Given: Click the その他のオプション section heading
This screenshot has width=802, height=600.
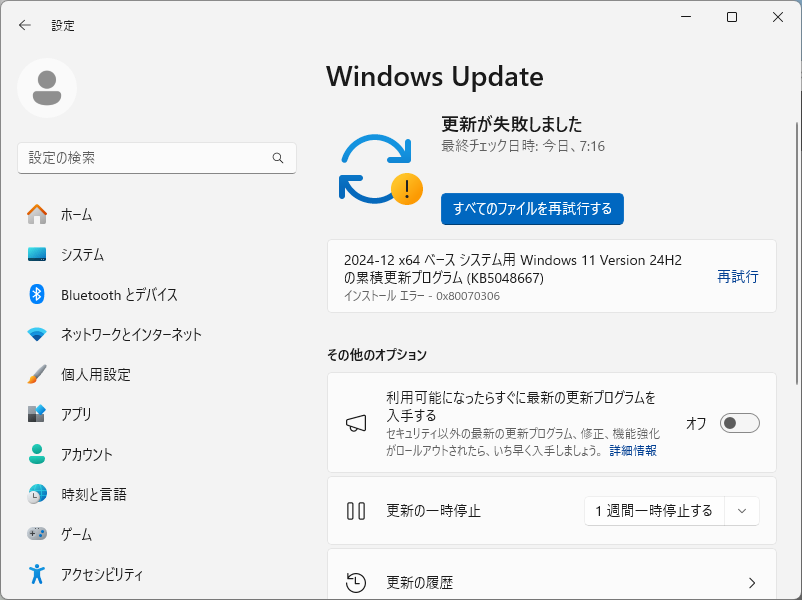Looking at the screenshot, I should pyautogui.click(x=377, y=354).
